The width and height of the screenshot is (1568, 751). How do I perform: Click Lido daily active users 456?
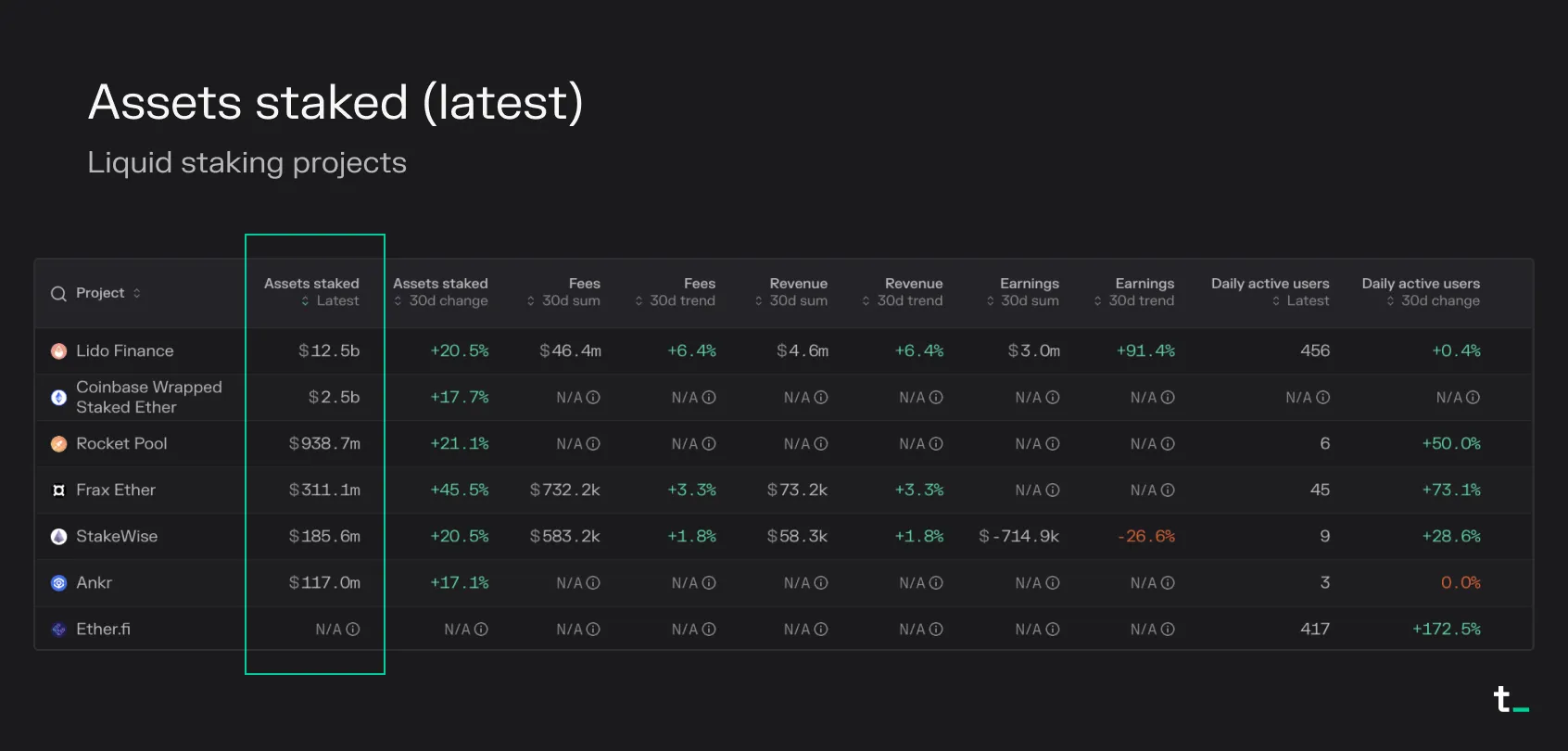[x=1315, y=351]
